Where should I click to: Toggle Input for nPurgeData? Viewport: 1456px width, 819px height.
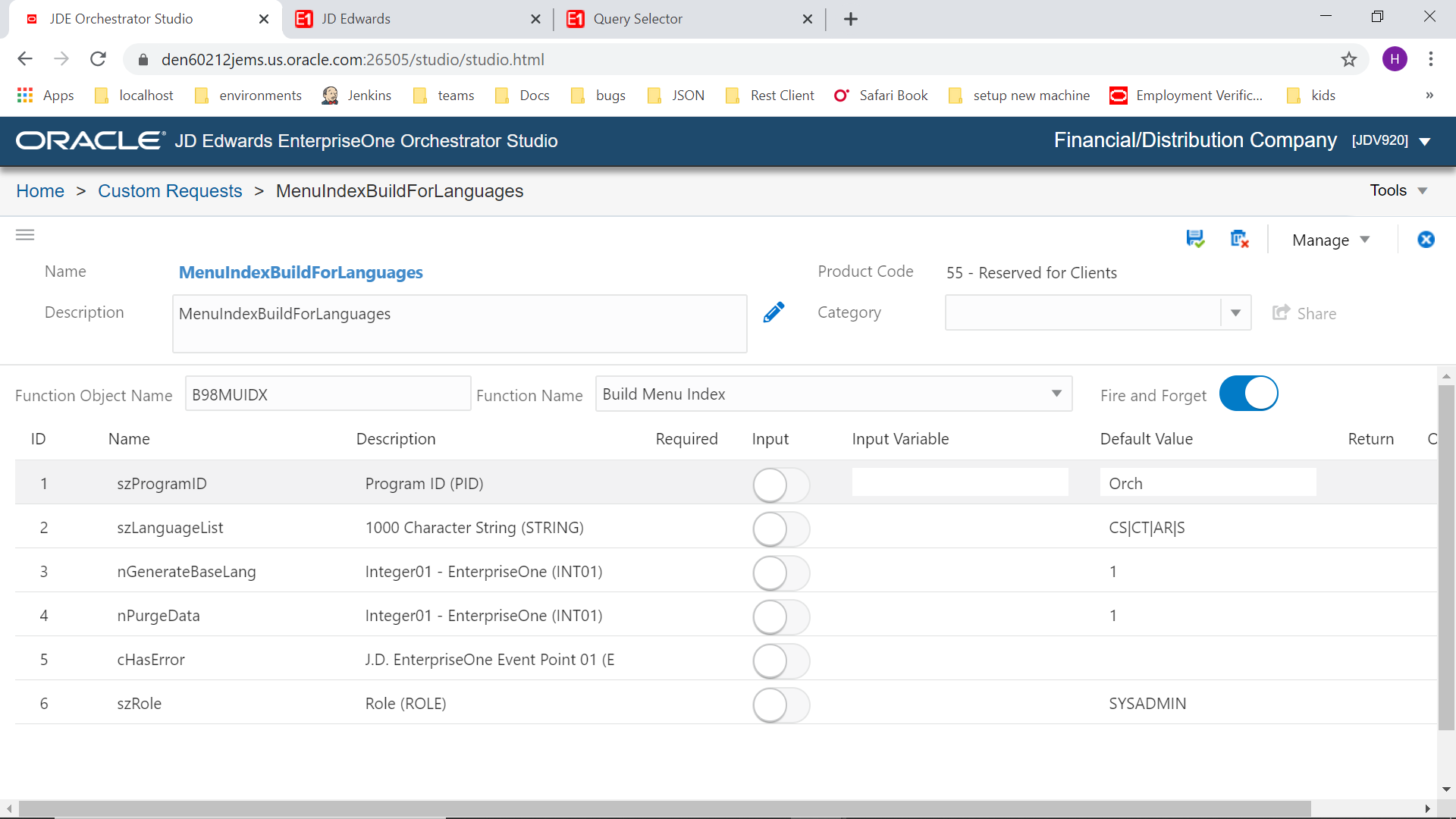pyautogui.click(x=781, y=617)
